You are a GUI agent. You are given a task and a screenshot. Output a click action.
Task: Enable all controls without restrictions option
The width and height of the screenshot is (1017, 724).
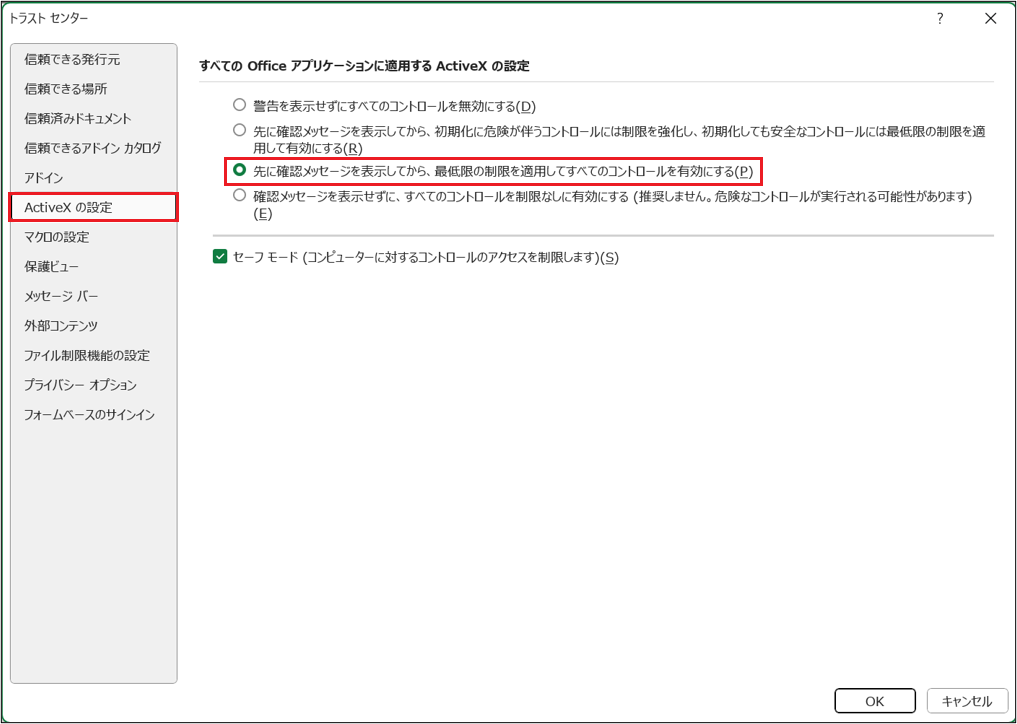pos(239,196)
